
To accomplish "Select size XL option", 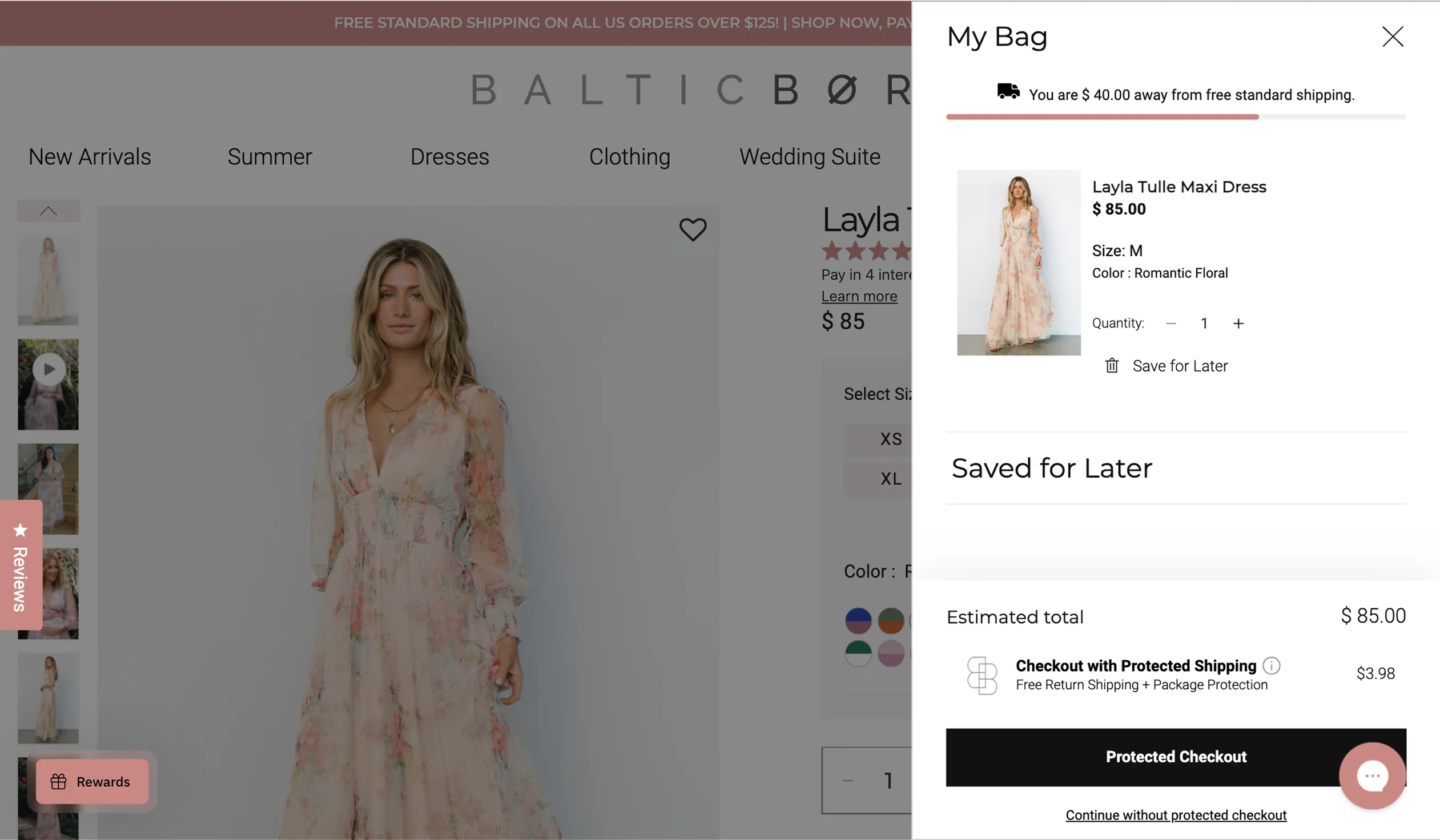I will (x=890, y=479).
